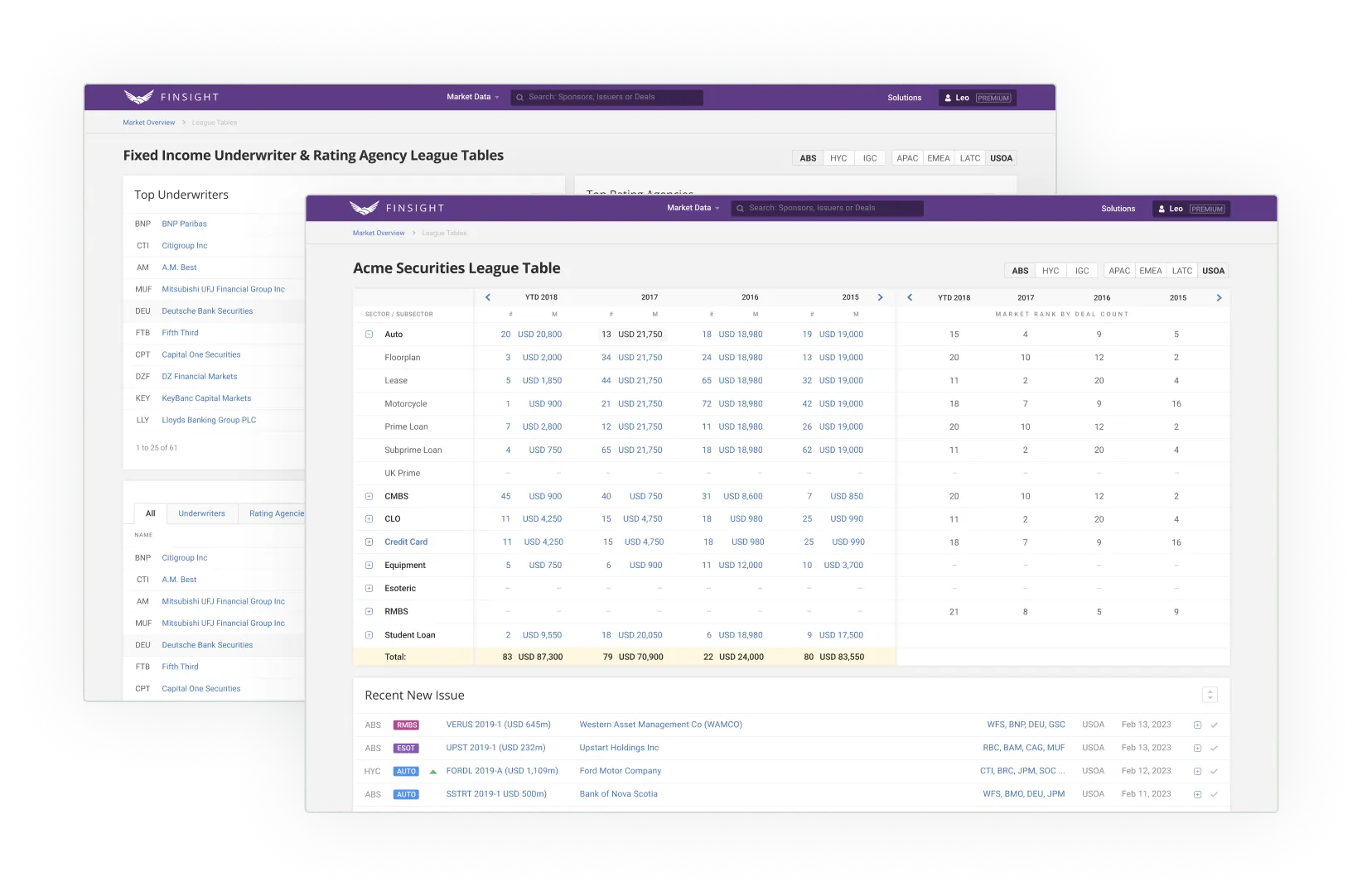Open the VERUS 2019-1 (USD 645m) deal link
This screenshot has width=1362, height=896.
click(x=498, y=725)
